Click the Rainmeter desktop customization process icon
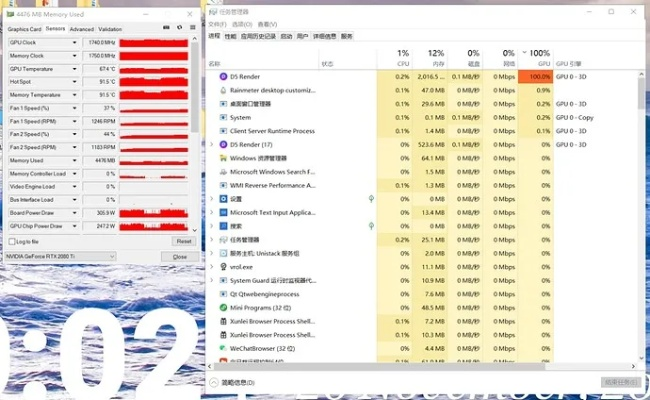Screen dimensions: 650x400 click(x=223, y=90)
